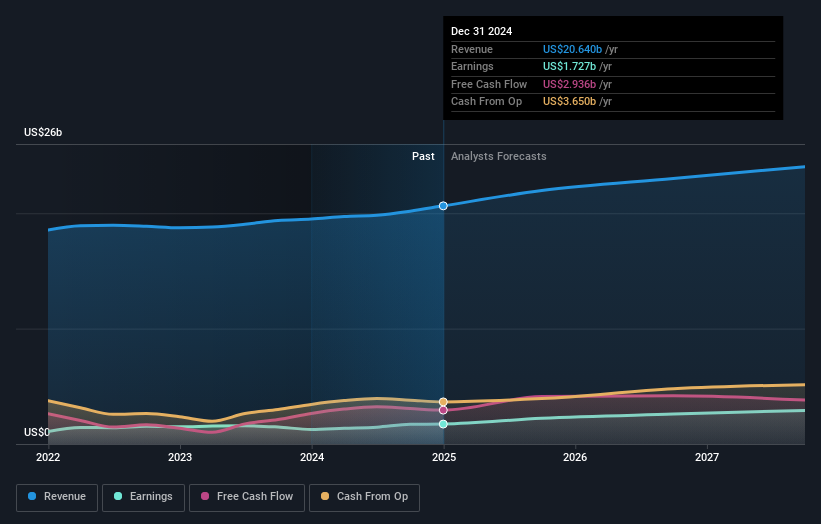Click the Analysts Forecasts label
This screenshot has height=524, width=821.
(x=498, y=156)
